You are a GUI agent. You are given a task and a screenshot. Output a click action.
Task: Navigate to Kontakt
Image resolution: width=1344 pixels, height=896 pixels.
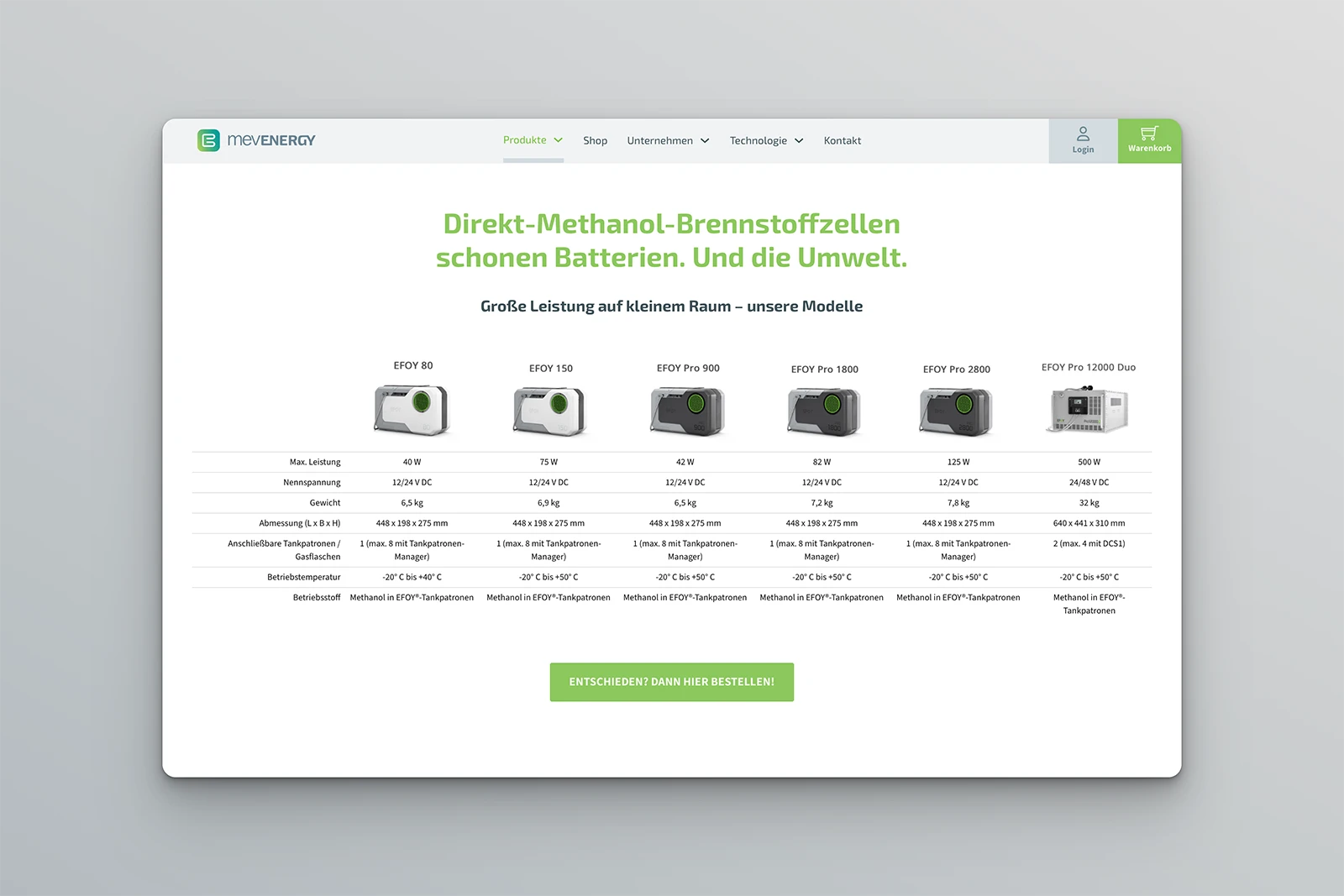click(x=843, y=141)
